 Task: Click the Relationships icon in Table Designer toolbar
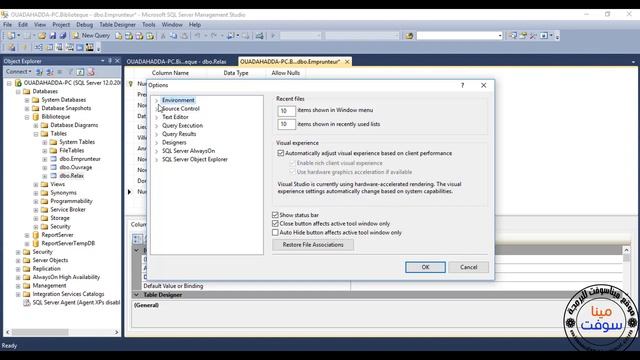[38, 48]
